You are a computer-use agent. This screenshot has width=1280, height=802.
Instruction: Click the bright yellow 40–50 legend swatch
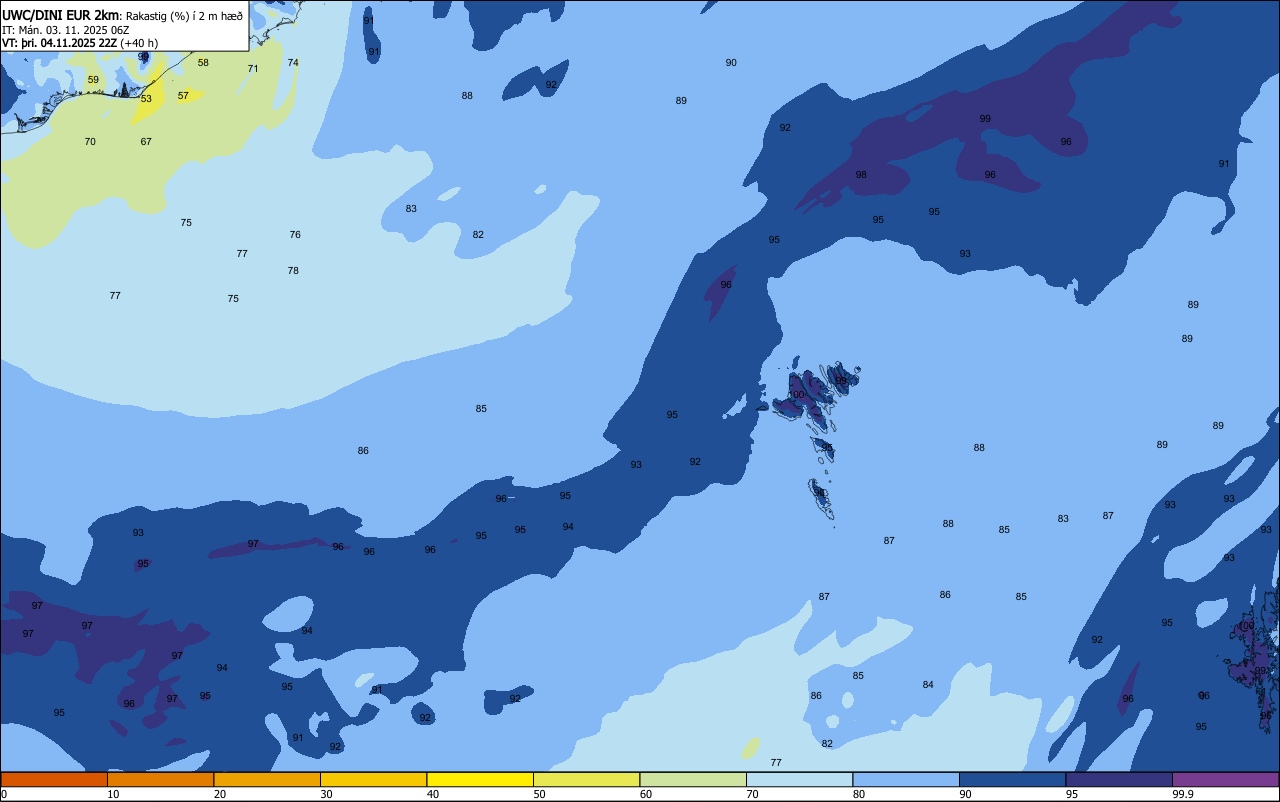click(480, 779)
